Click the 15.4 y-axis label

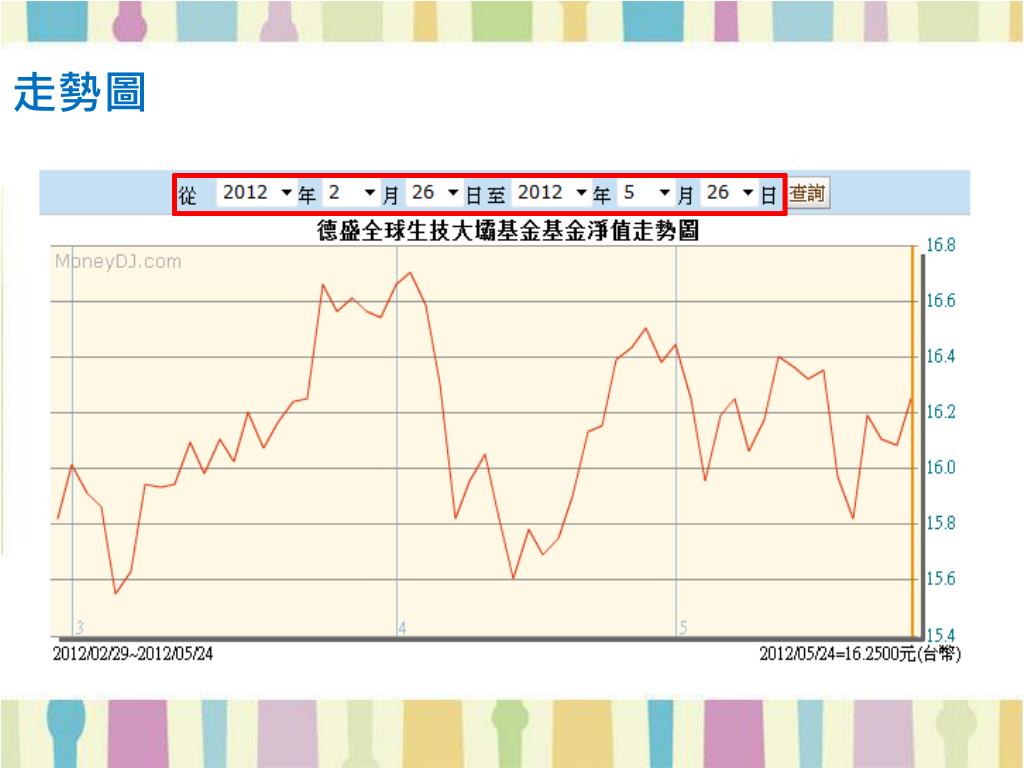coord(940,635)
